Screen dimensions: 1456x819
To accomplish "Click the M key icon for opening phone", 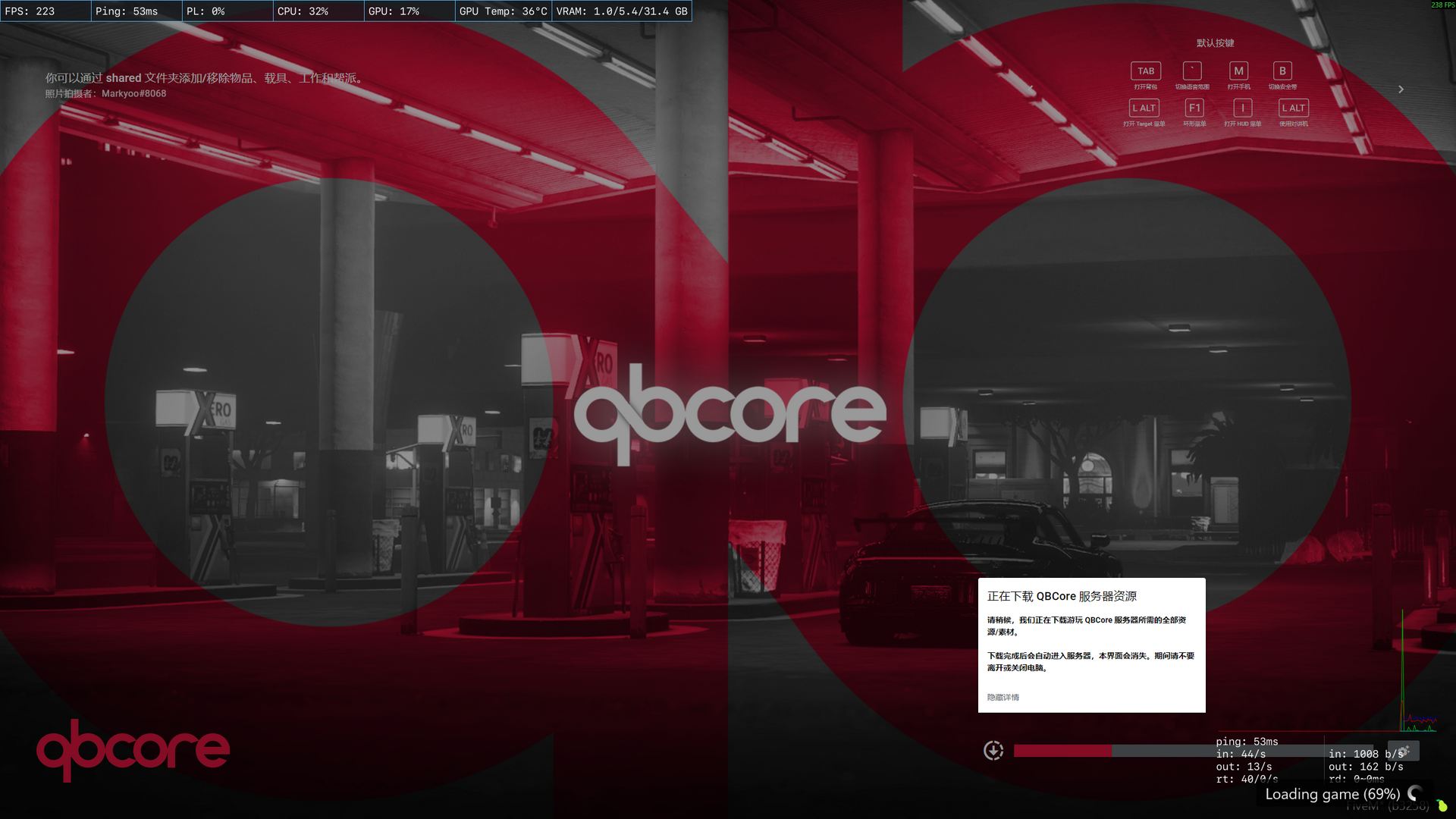I will coord(1238,71).
